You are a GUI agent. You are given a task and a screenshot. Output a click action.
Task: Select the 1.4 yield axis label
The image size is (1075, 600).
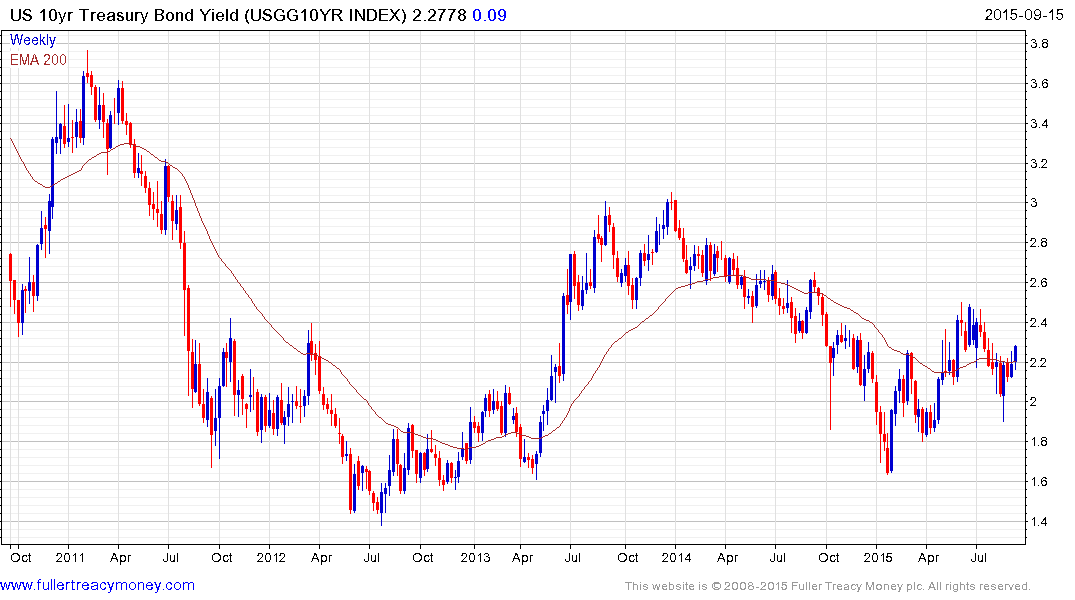click(1039, 521)
